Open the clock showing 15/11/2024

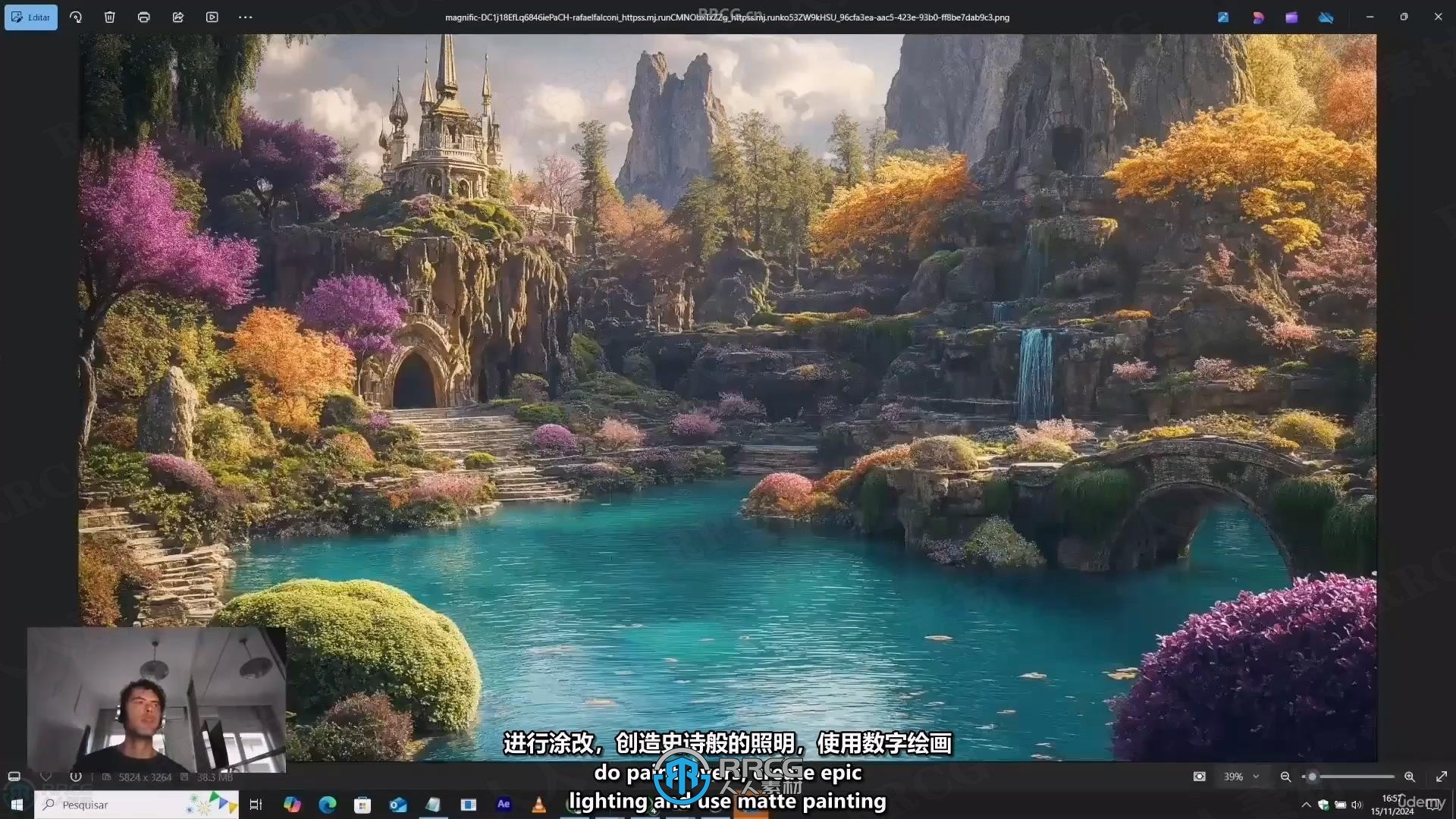[x=1392, y=805]
